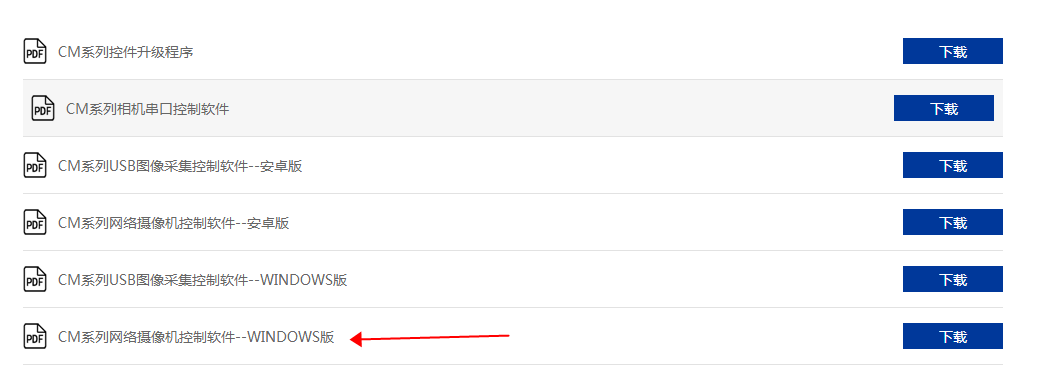Click PDF icon for CM系列控件升级程序
Viewport: 1056px width, 381px height.
(x=35, y=51)
